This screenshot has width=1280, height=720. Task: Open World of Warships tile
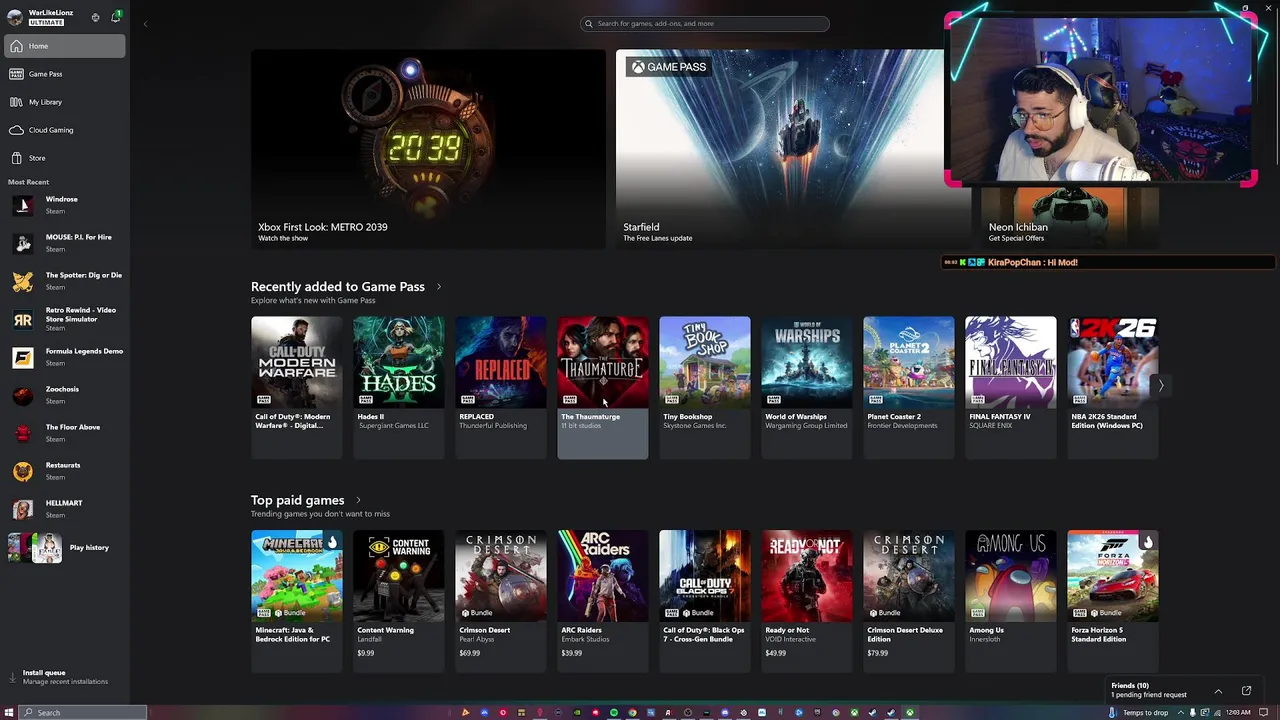[806, 388]
